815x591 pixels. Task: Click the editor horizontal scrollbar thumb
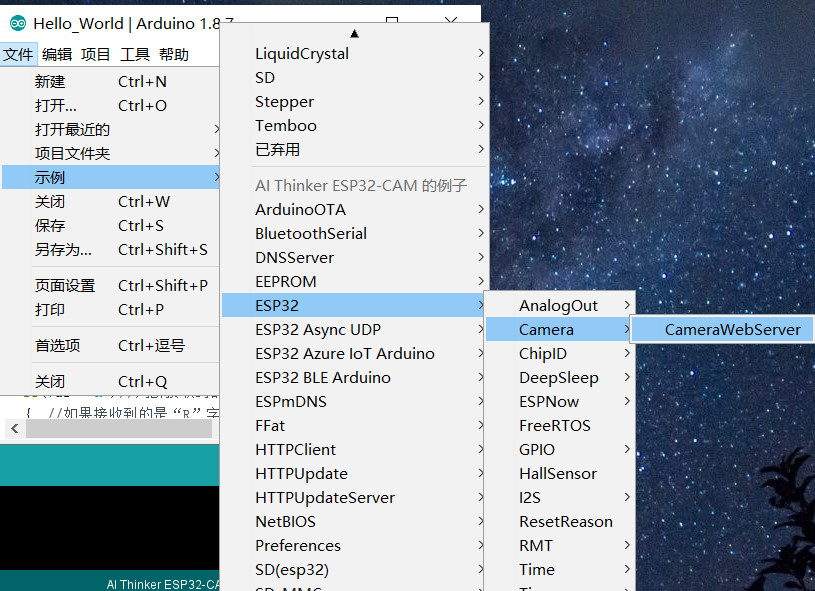(x=119, y=428)
